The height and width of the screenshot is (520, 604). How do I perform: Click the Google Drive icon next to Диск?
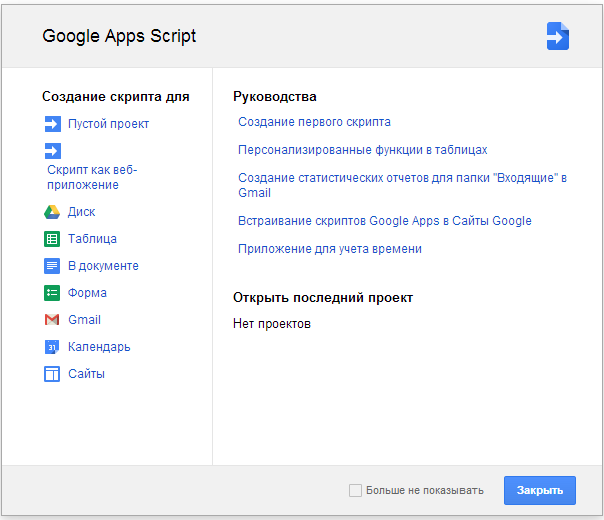52,212
